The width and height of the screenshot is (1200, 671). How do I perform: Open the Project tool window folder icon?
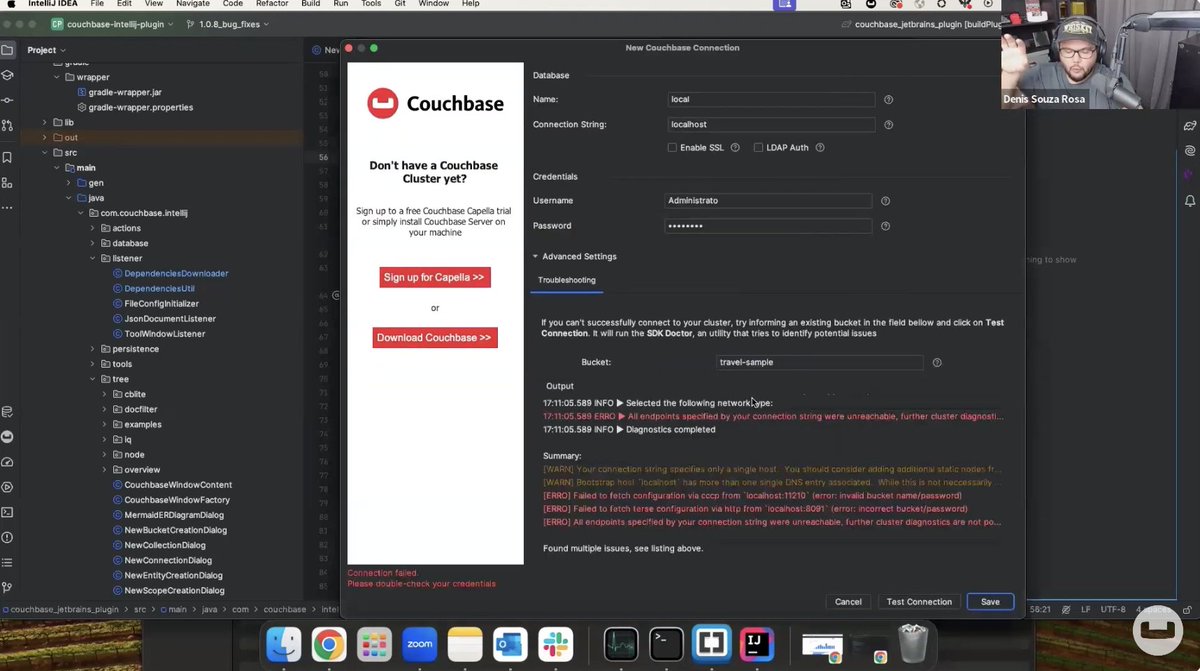click(7, 50)
